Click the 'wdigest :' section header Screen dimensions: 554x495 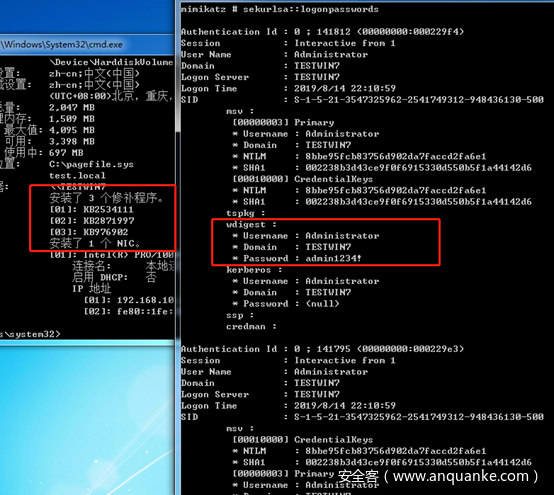(x=251, y=224)
